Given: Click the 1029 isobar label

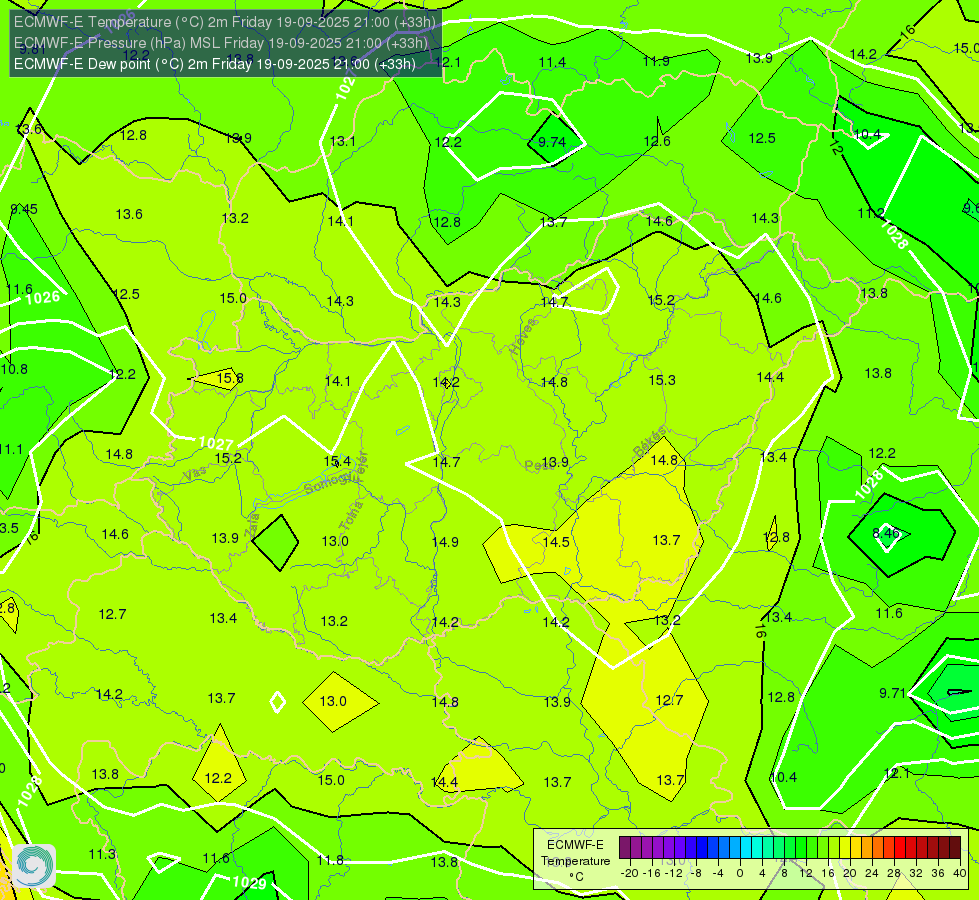Looking at the screenshot, I should [x=249, y=883].
